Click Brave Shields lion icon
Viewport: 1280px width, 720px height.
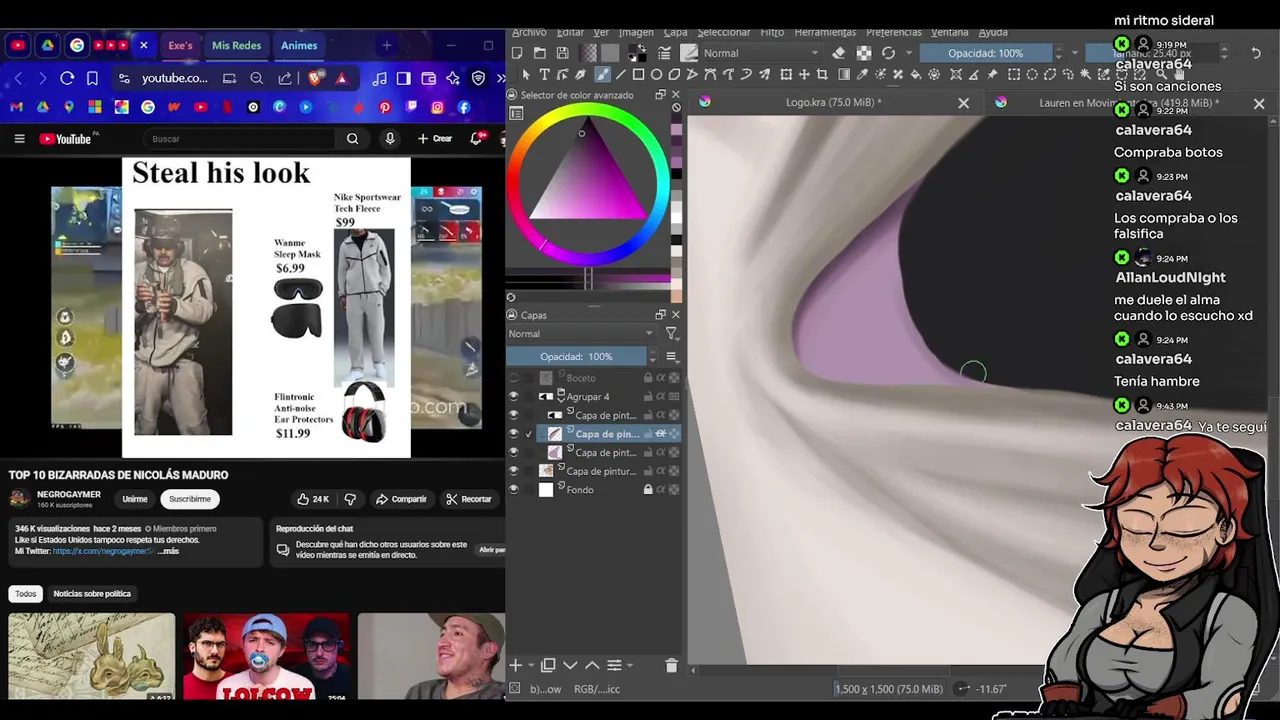[316, 78]
